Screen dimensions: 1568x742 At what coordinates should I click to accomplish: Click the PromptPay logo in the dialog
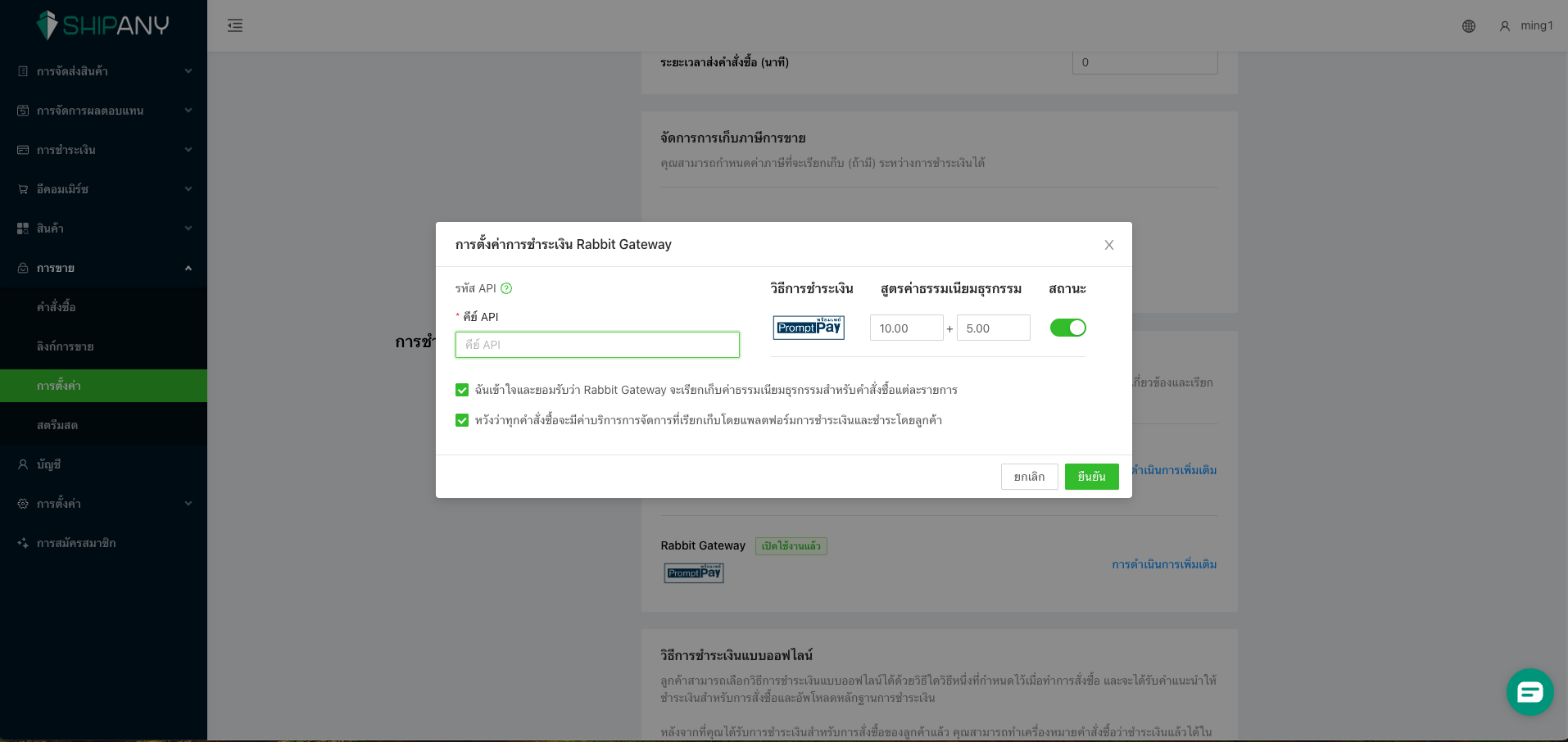(809, 328)
